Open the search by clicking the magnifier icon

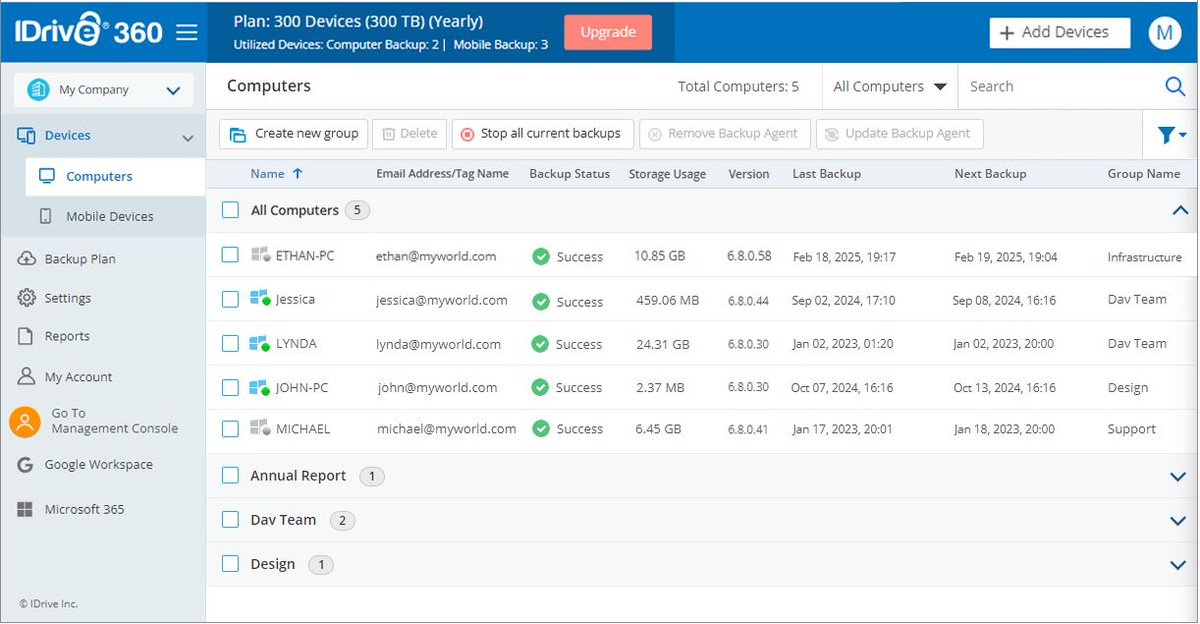tap(1174, 86)
